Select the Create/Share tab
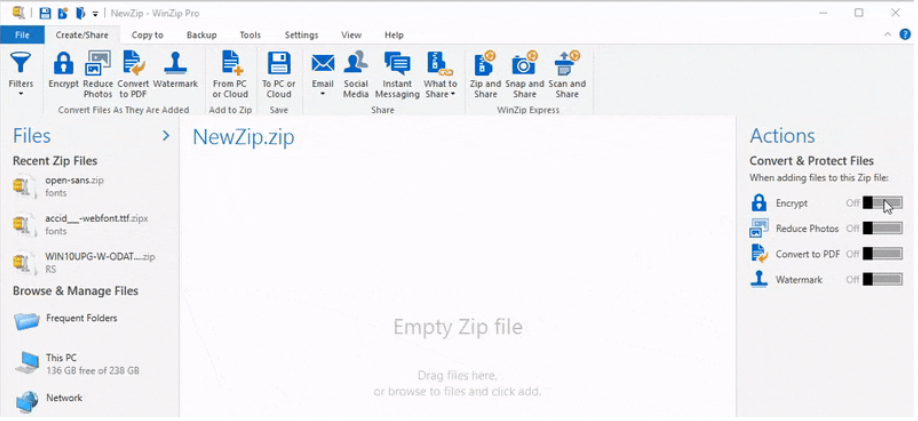918x421 pixels. click(82, 35)
